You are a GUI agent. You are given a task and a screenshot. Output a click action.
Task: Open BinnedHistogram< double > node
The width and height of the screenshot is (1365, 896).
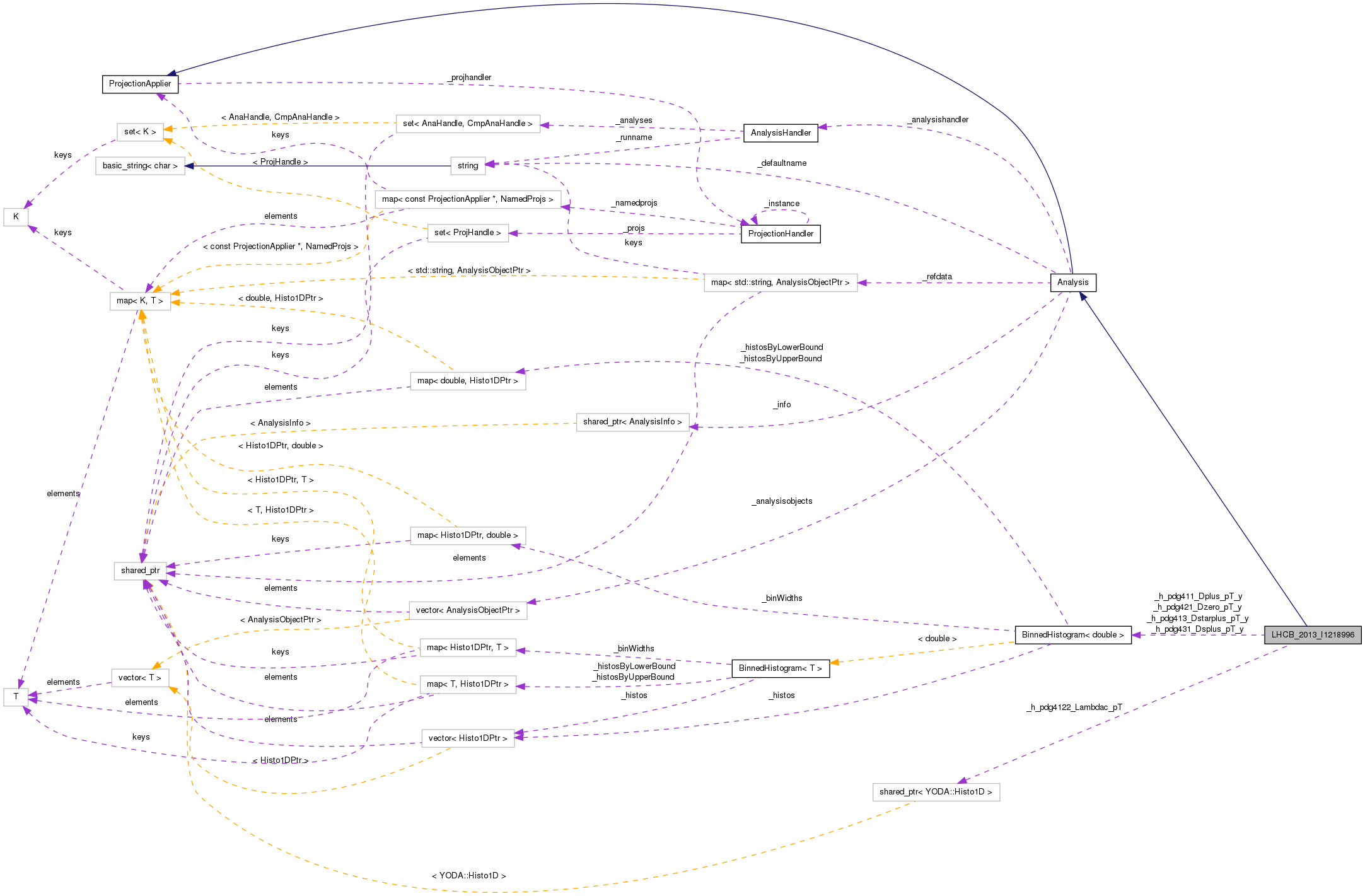[x=1072, y=635]
